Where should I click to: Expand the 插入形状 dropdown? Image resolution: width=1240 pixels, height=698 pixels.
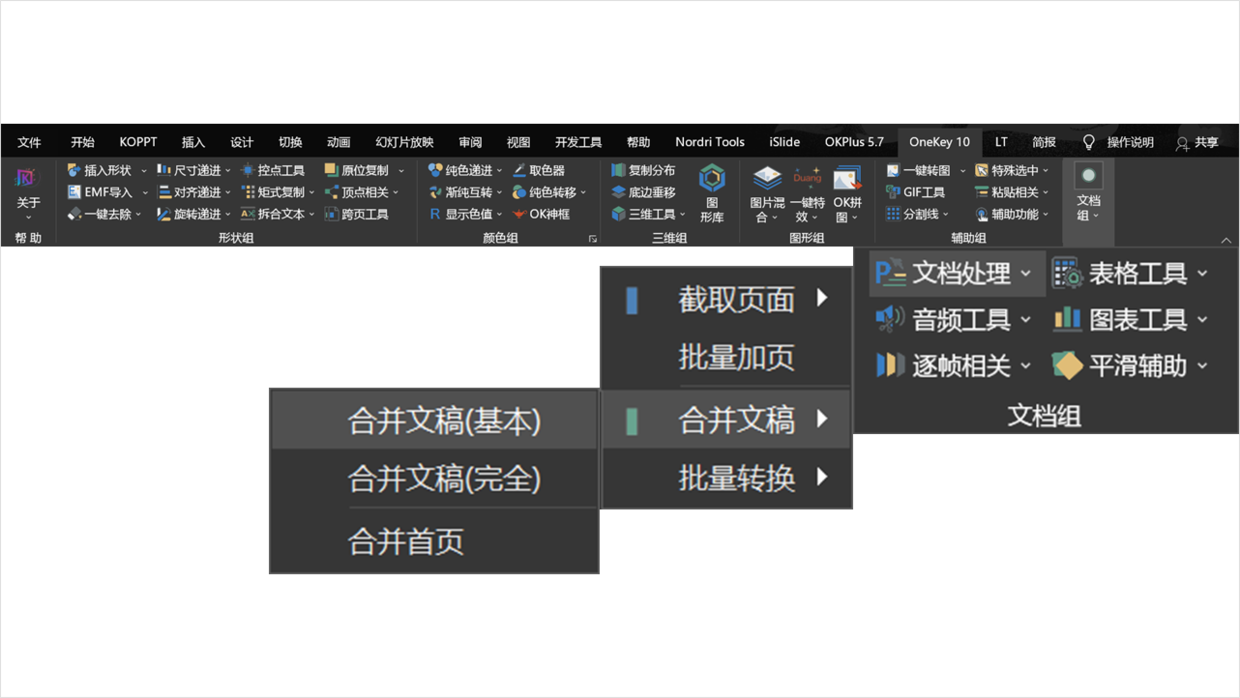(x=144, y=171)
